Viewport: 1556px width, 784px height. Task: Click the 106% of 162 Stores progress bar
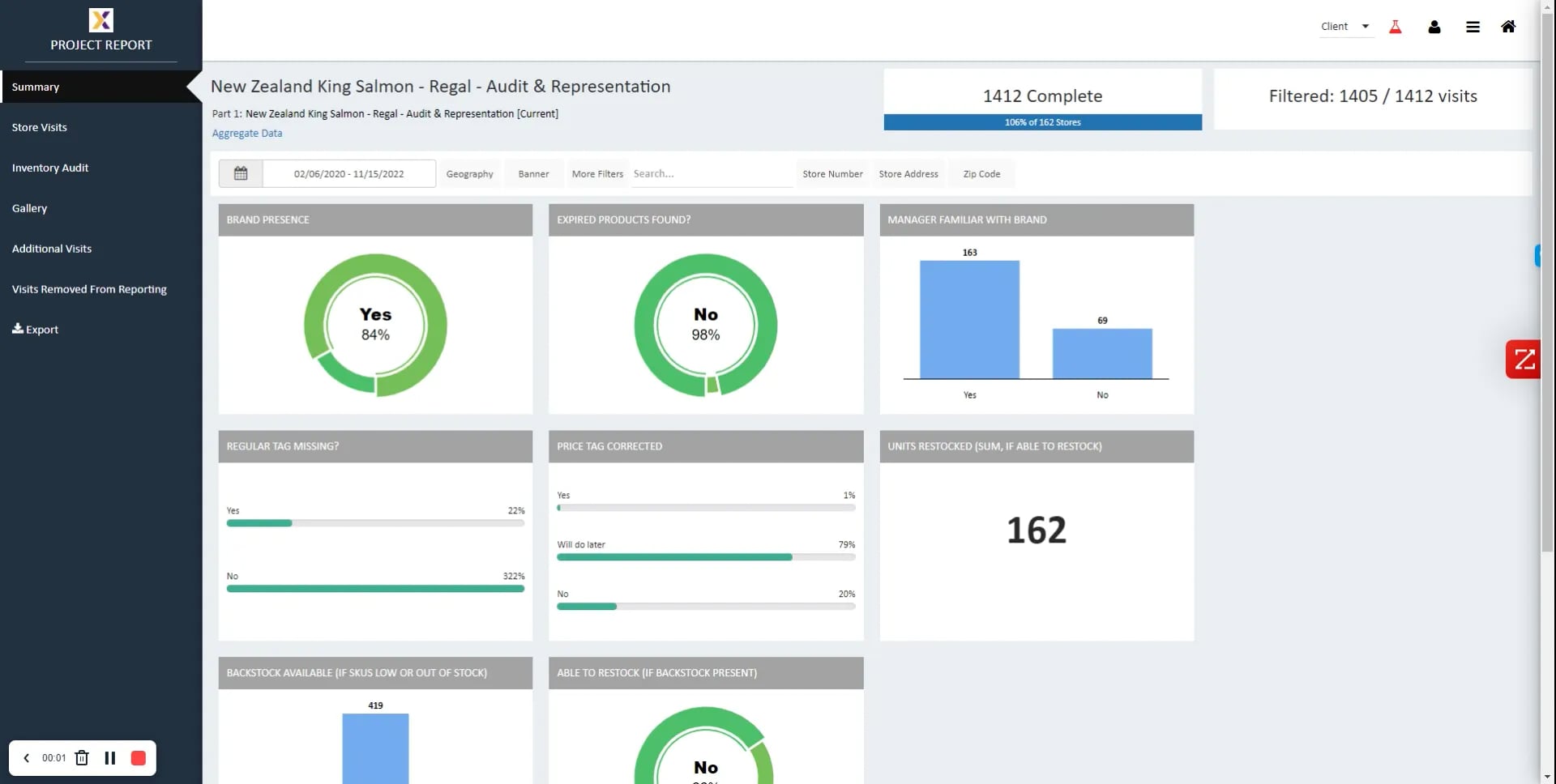click(1042, 122)
